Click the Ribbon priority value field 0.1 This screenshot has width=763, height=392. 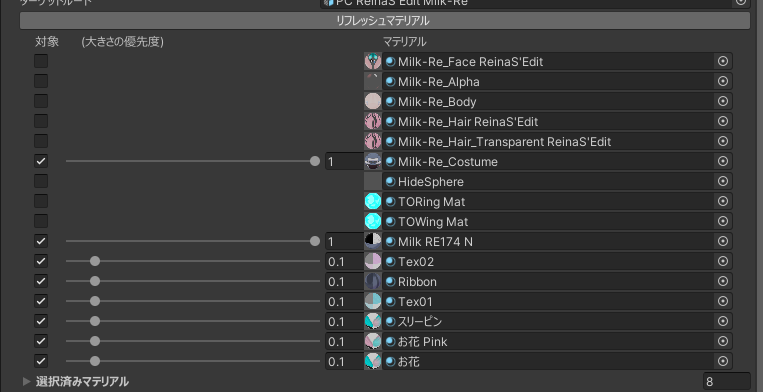[x=344, y=282]
